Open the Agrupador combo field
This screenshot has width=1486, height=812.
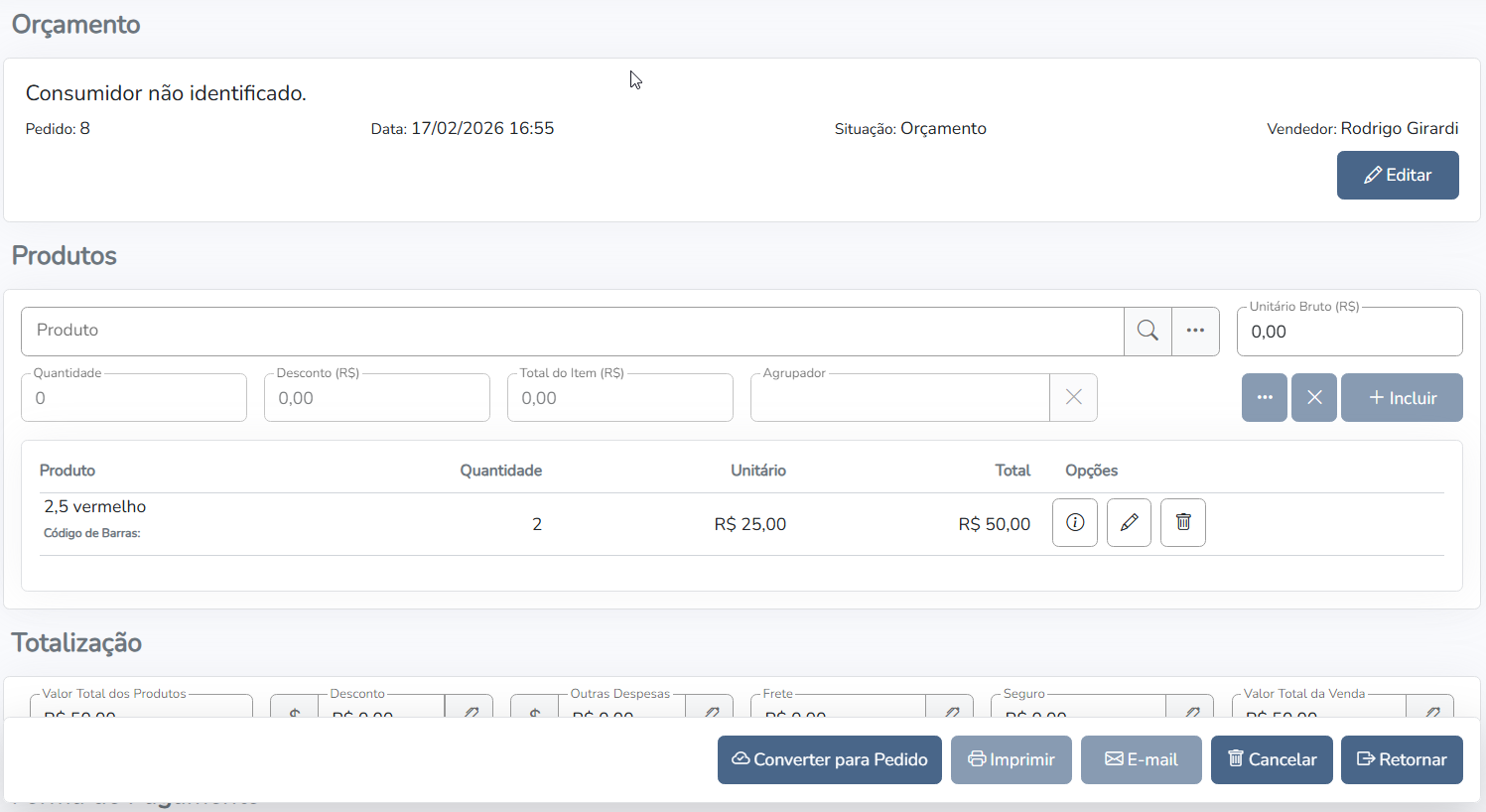(x=898, y=398)
